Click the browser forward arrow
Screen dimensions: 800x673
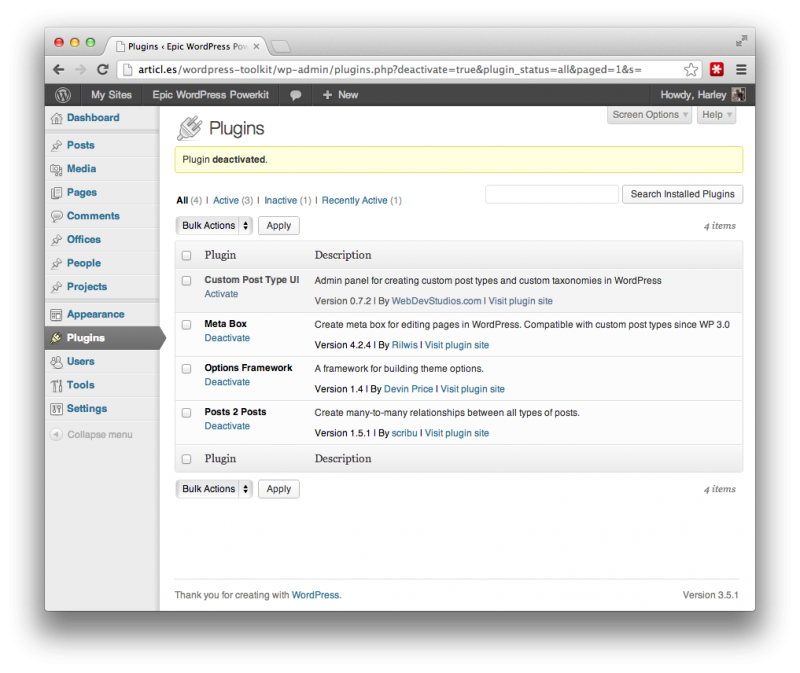81,69
